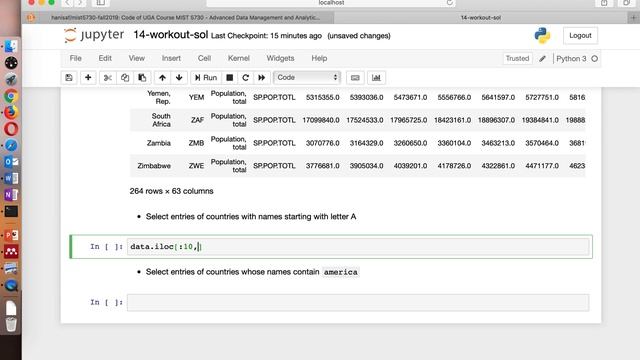
Task: Click the 264 rows × 63 columns text
Action: click(171, 191)
